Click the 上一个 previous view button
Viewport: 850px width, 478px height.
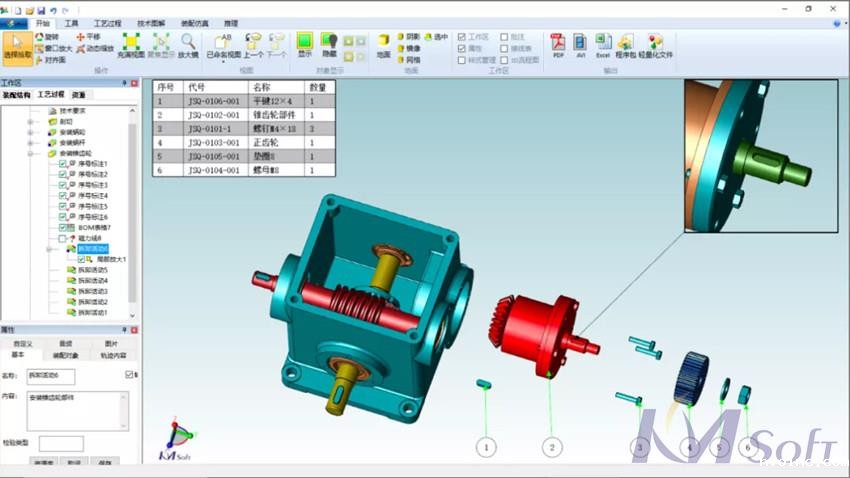(254, 46)
